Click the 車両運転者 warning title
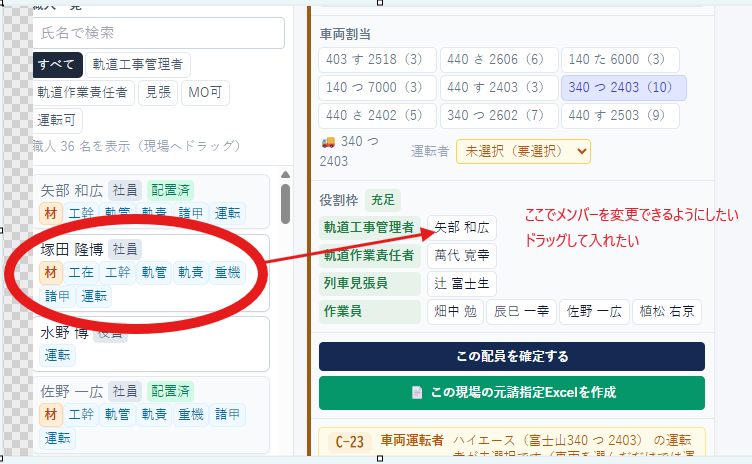The width and height of the screenshot is (752, 464). [412, 440]
